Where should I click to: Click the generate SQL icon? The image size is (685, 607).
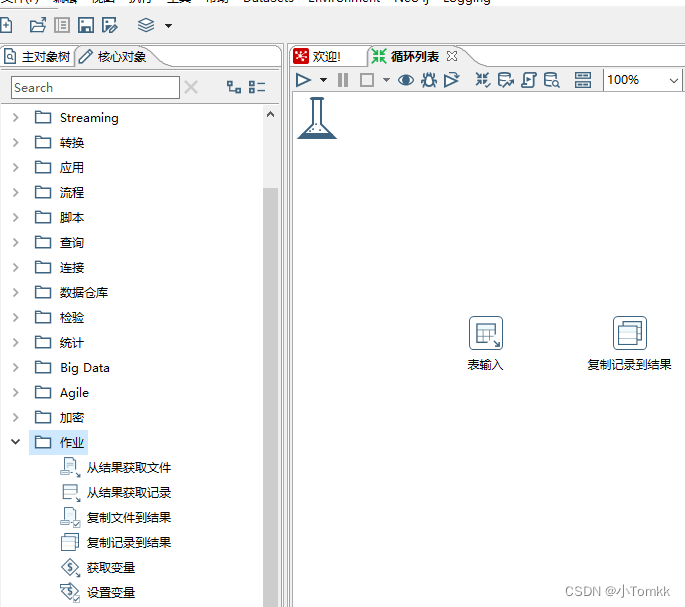point(529,80)
